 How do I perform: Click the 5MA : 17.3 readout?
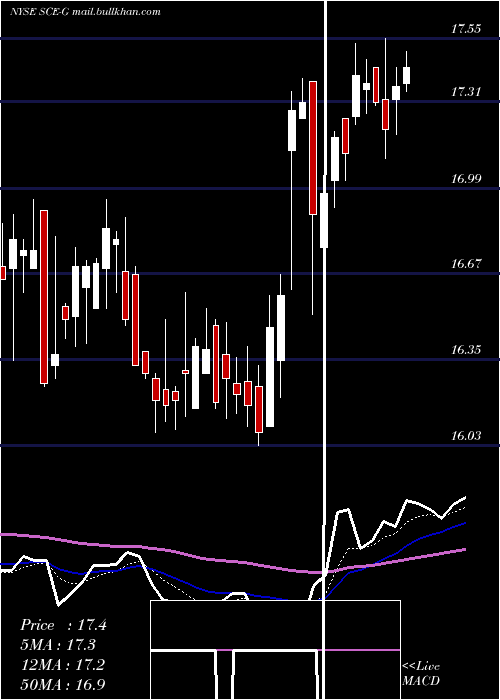[58, 645]
